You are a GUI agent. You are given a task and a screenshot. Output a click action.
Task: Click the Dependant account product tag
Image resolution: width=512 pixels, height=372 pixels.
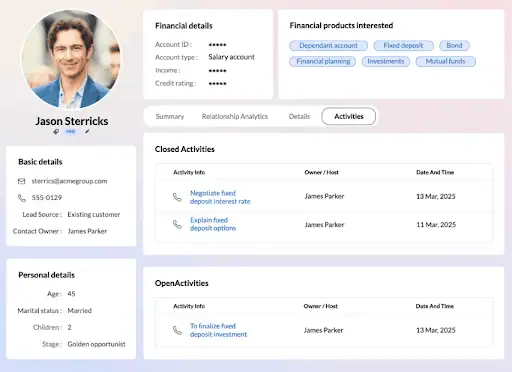point(328,45)
